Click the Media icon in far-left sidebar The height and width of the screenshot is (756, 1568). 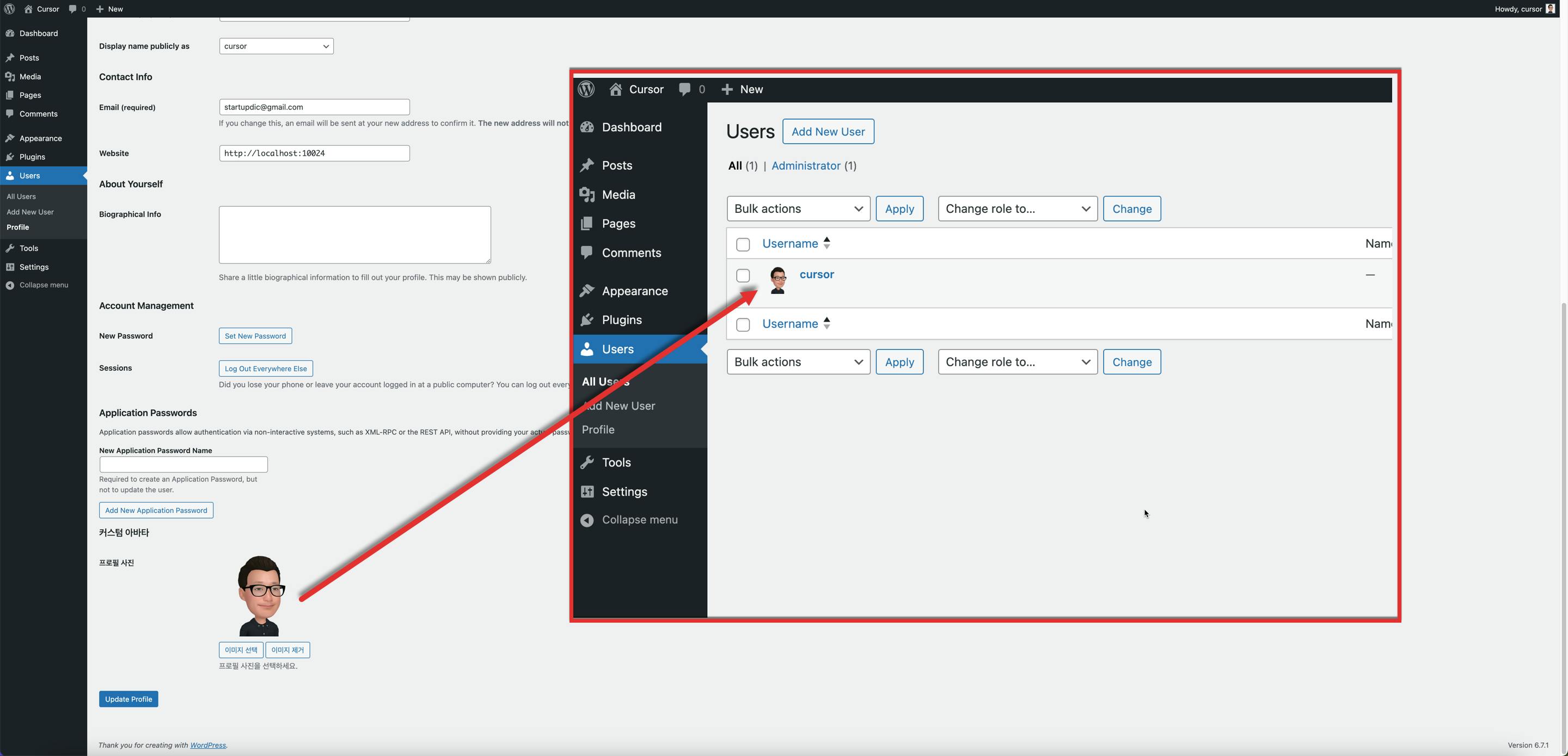10,77
